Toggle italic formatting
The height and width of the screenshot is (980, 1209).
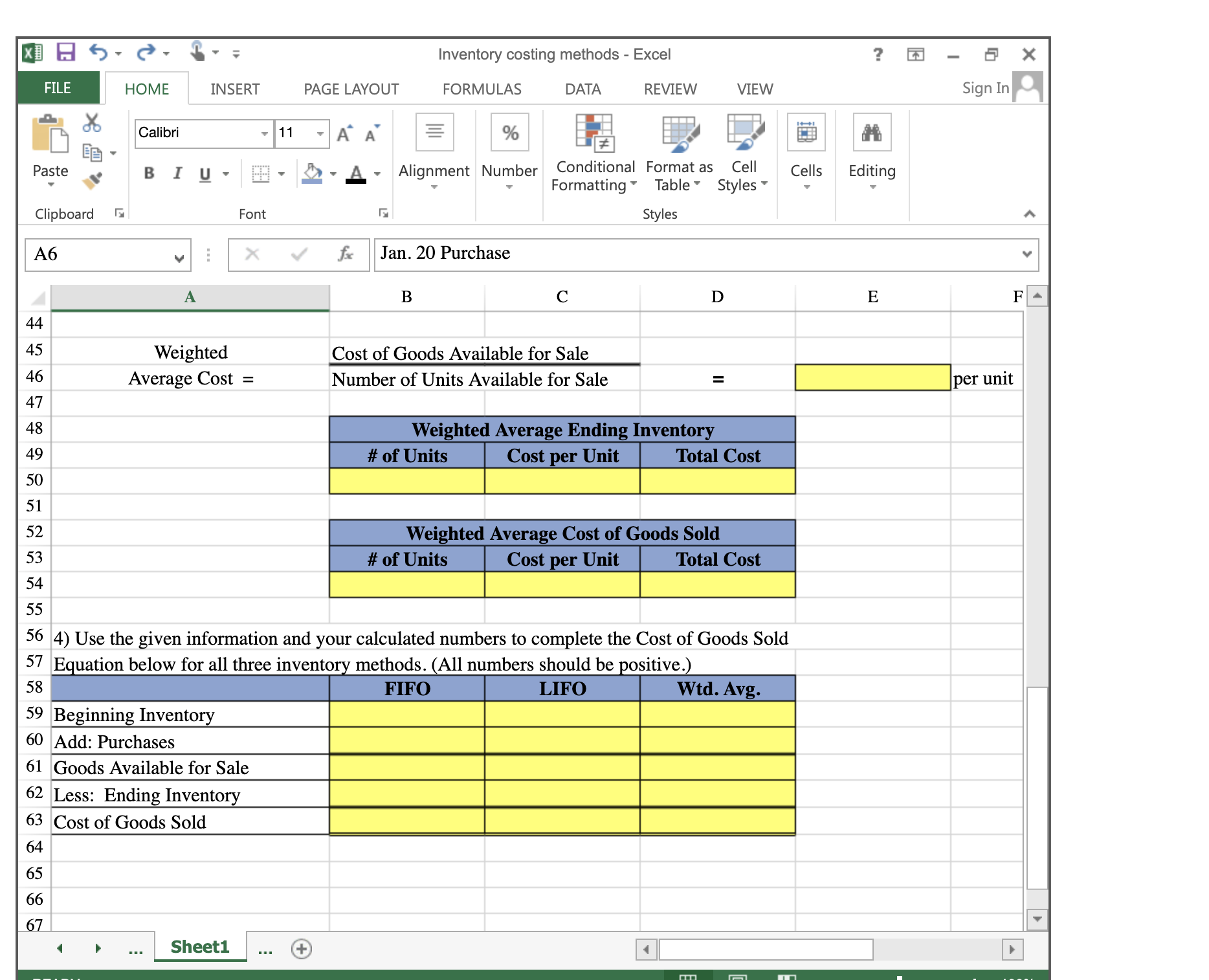[x=177, y=172]
